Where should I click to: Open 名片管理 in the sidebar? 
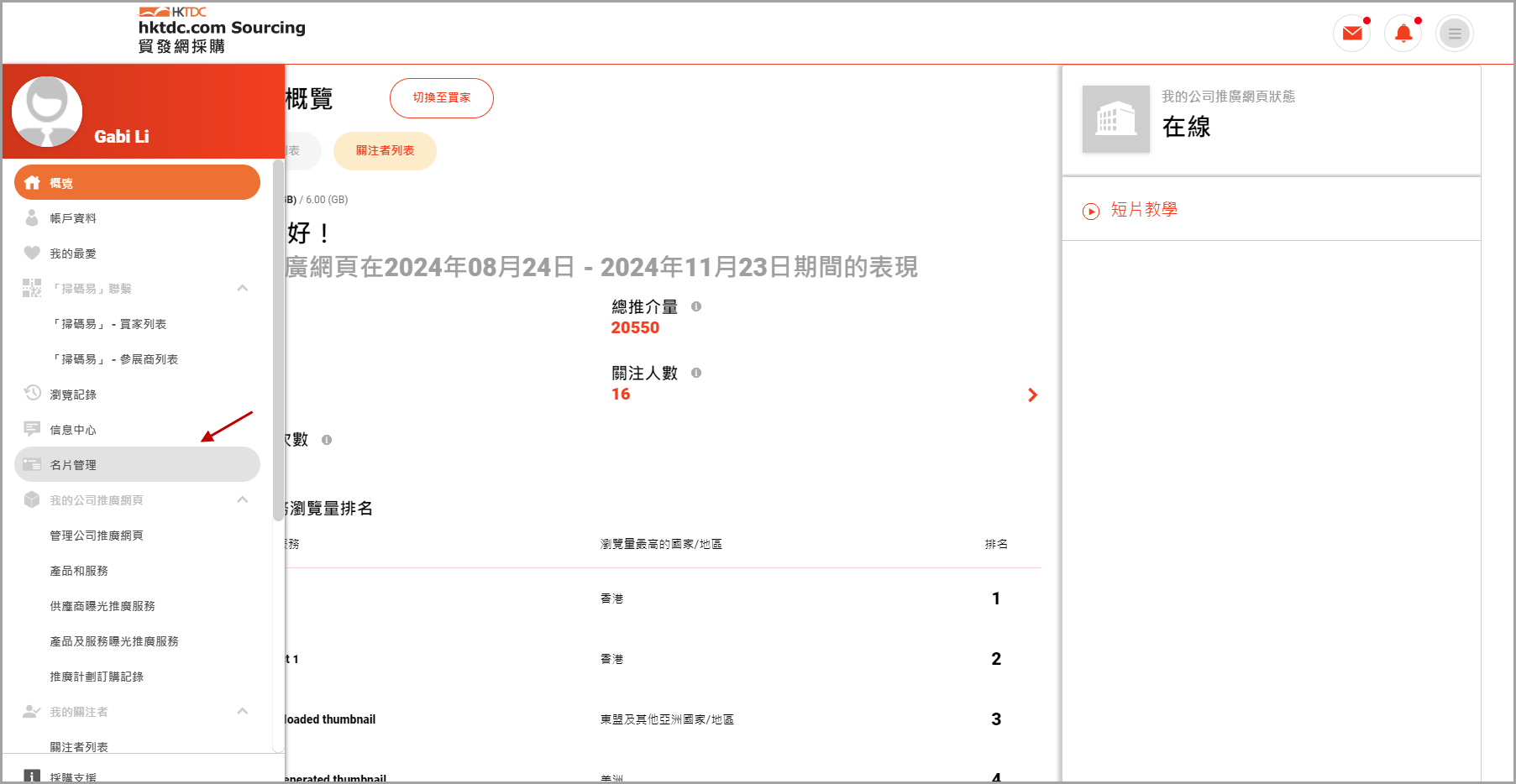tap(137, 464)
